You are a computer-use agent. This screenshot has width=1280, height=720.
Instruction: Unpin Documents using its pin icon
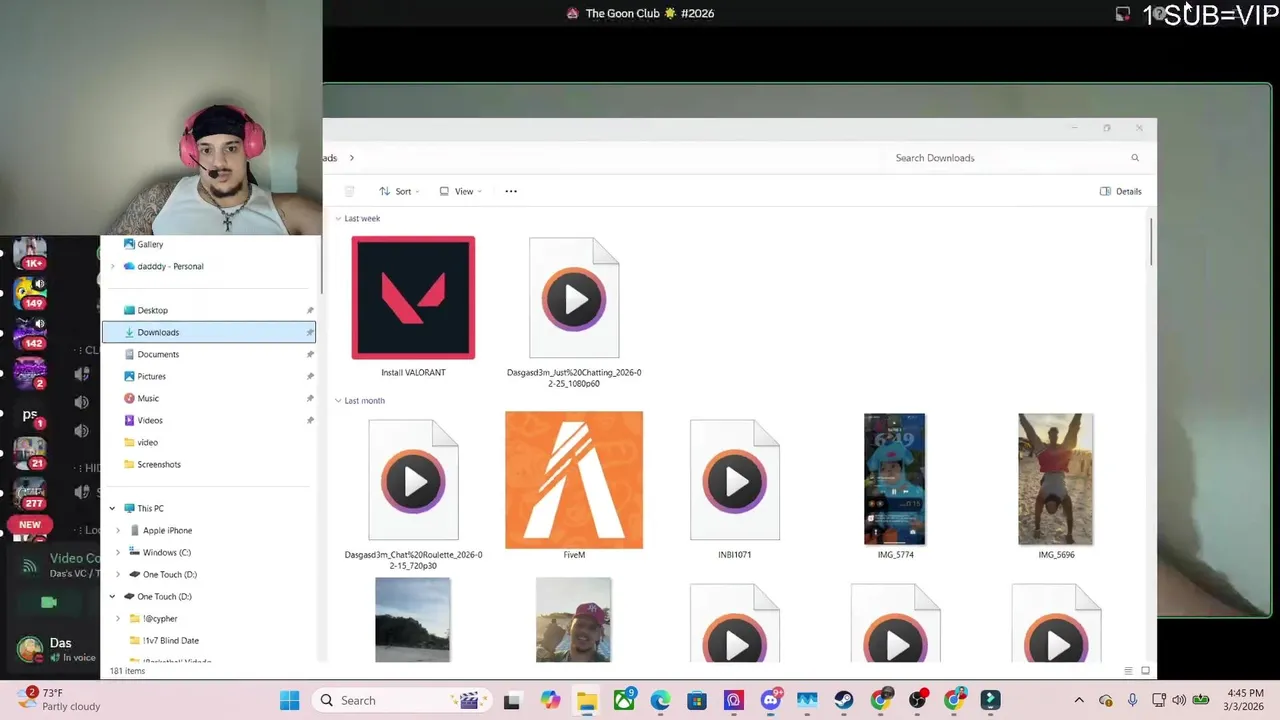coord(310,354)
